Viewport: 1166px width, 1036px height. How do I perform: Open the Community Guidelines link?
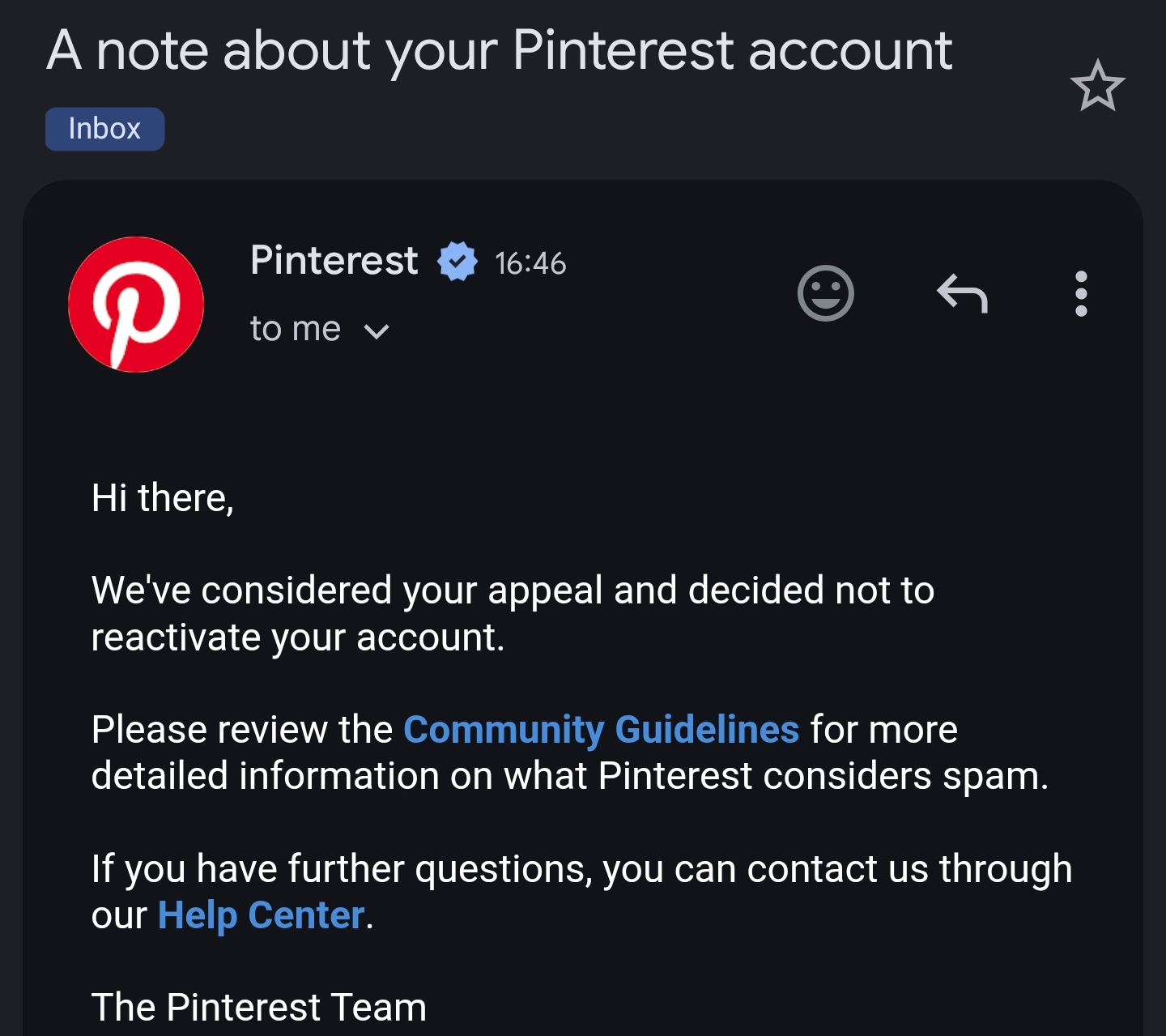(x=601, y=729)
